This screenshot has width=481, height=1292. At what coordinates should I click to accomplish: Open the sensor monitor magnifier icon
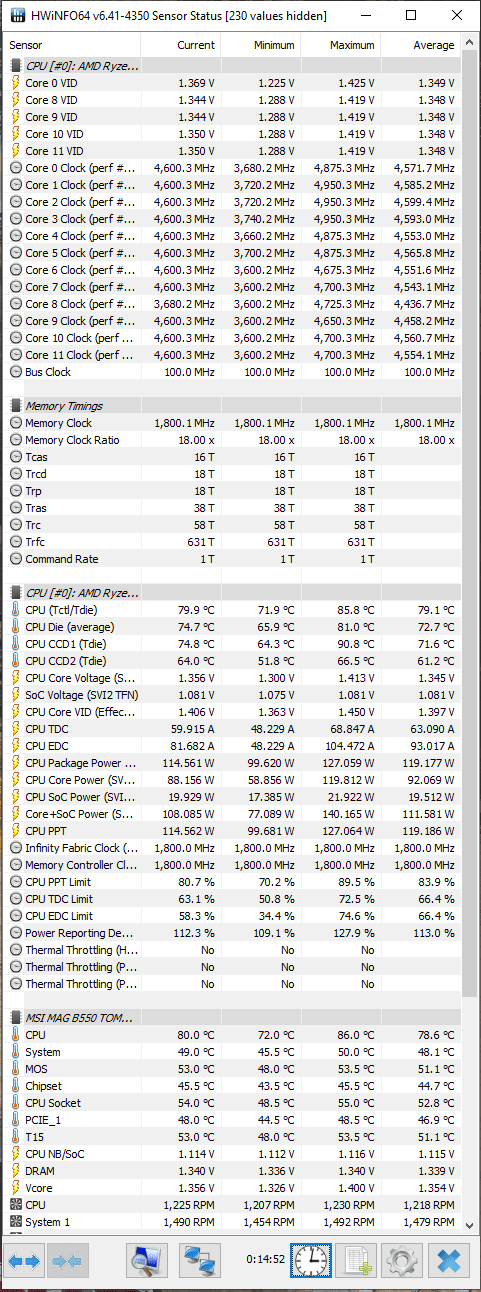coord(147,1262)
